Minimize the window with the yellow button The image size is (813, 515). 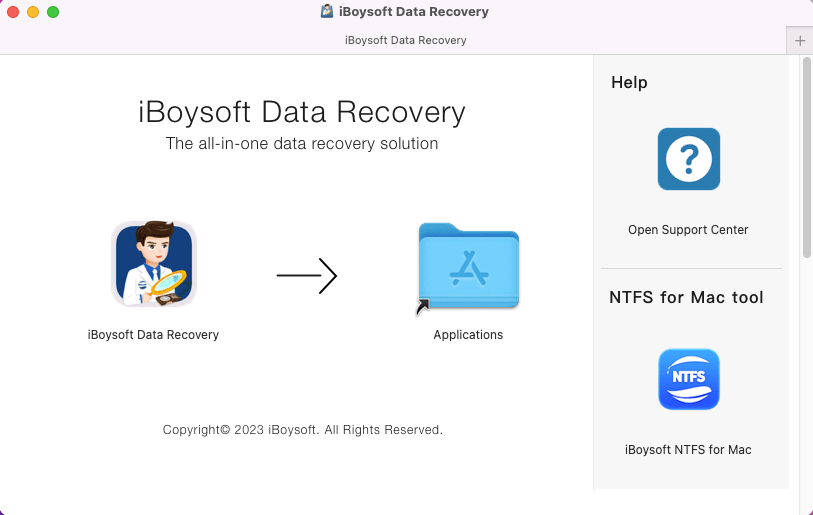[x=33, y=12]
